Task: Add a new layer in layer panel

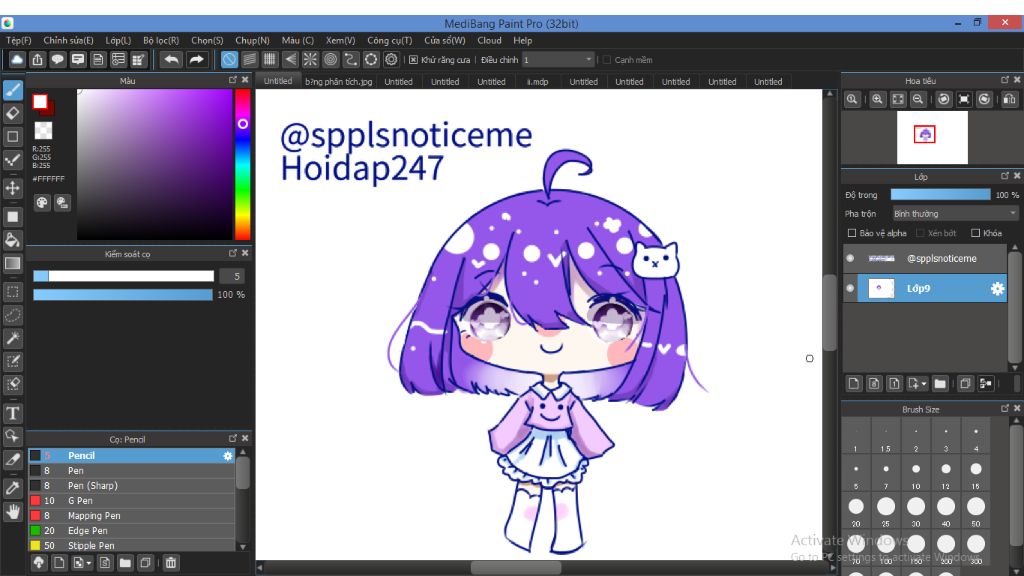Action: pyautogui.click(x=854, y=383)
